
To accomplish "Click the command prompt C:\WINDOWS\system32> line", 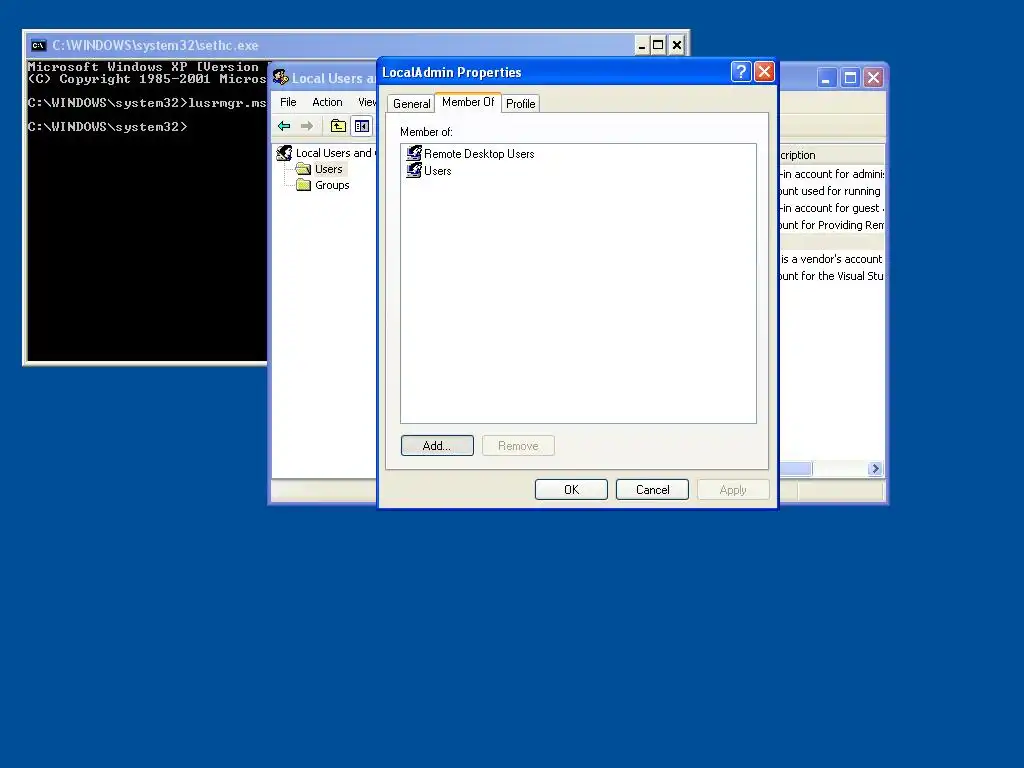I will point(108,127).
